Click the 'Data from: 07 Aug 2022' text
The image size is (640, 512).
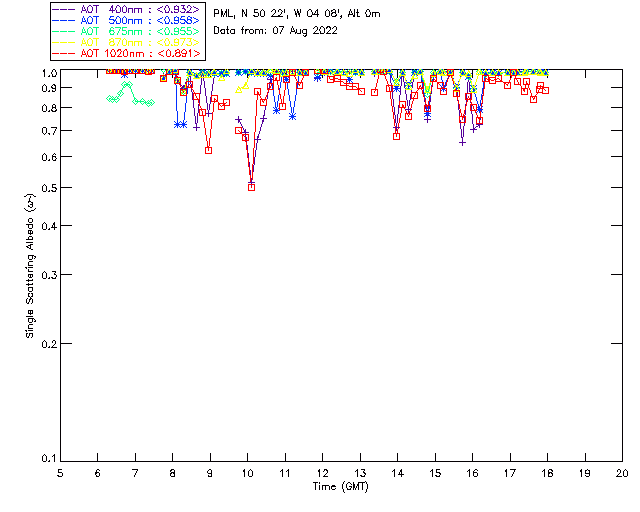pos(276,31)
